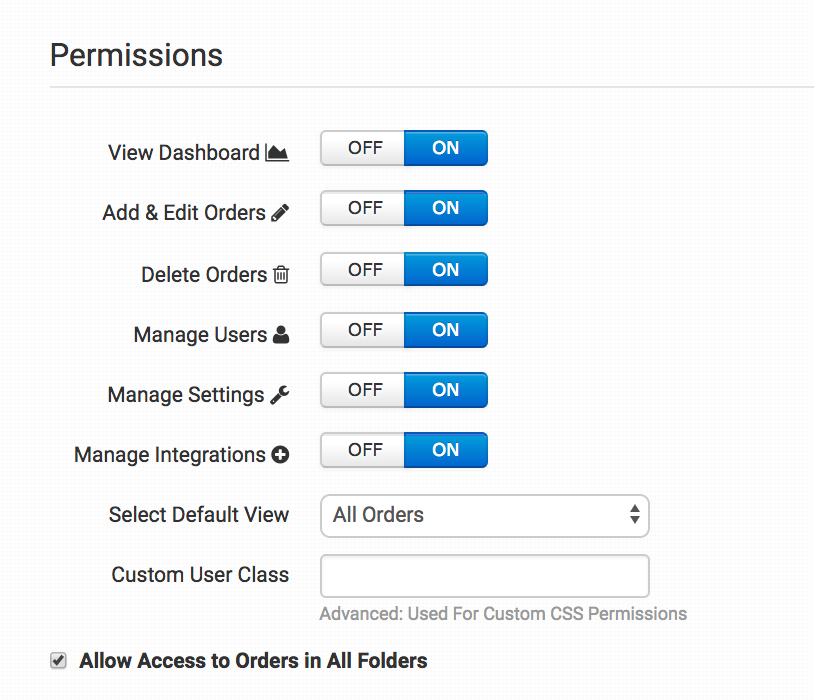The image size is (814, 700).
Task: Click the wrench icon beside Manage Settings
Action: point(280,395)
